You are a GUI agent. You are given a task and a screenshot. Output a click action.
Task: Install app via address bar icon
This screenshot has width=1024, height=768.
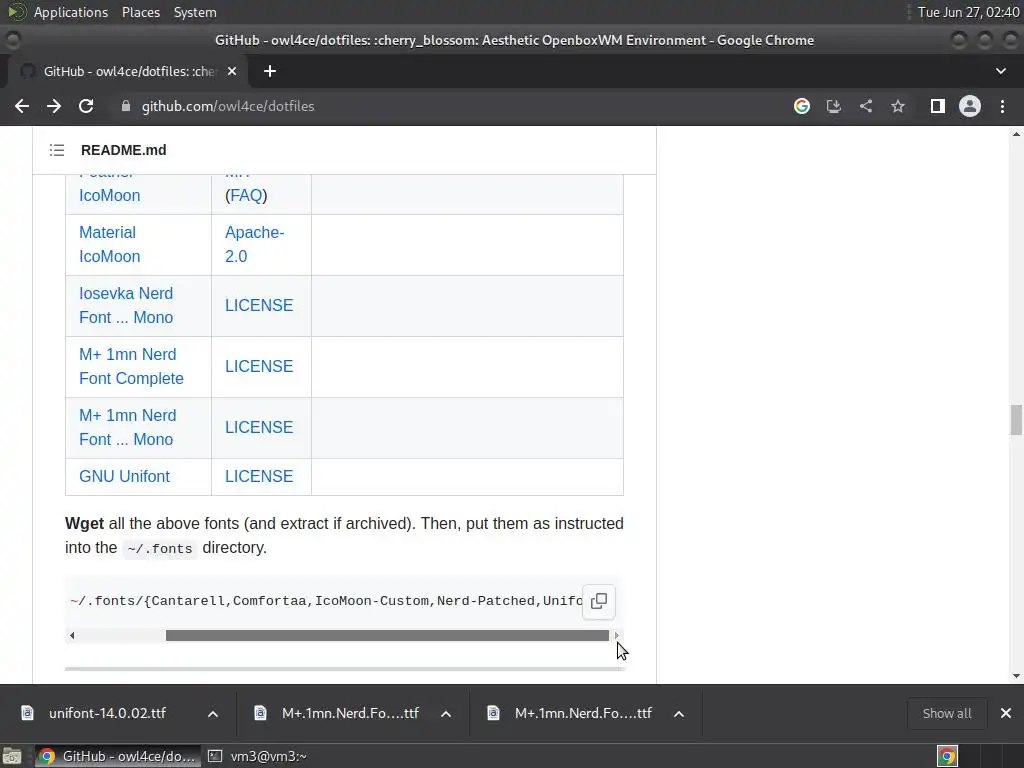tap(834, 106)
